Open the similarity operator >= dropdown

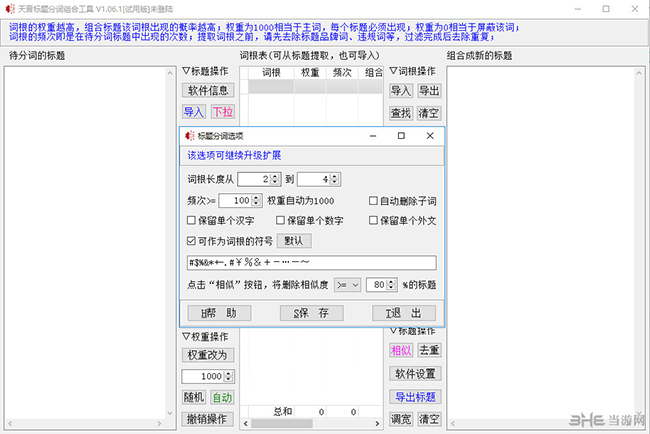tap(351, 284)
